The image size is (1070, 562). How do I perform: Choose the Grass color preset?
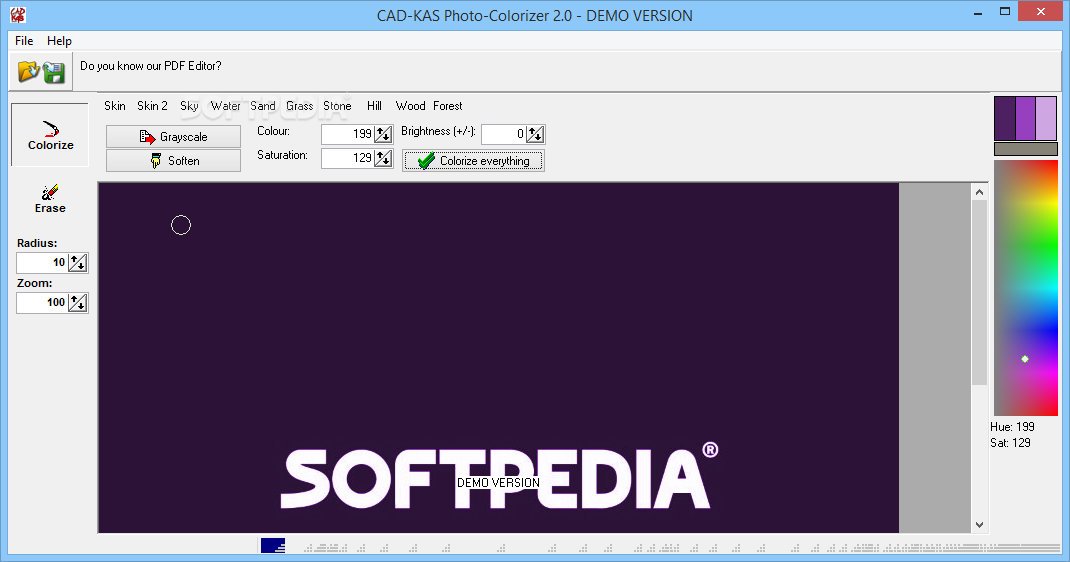click(300, 106)
